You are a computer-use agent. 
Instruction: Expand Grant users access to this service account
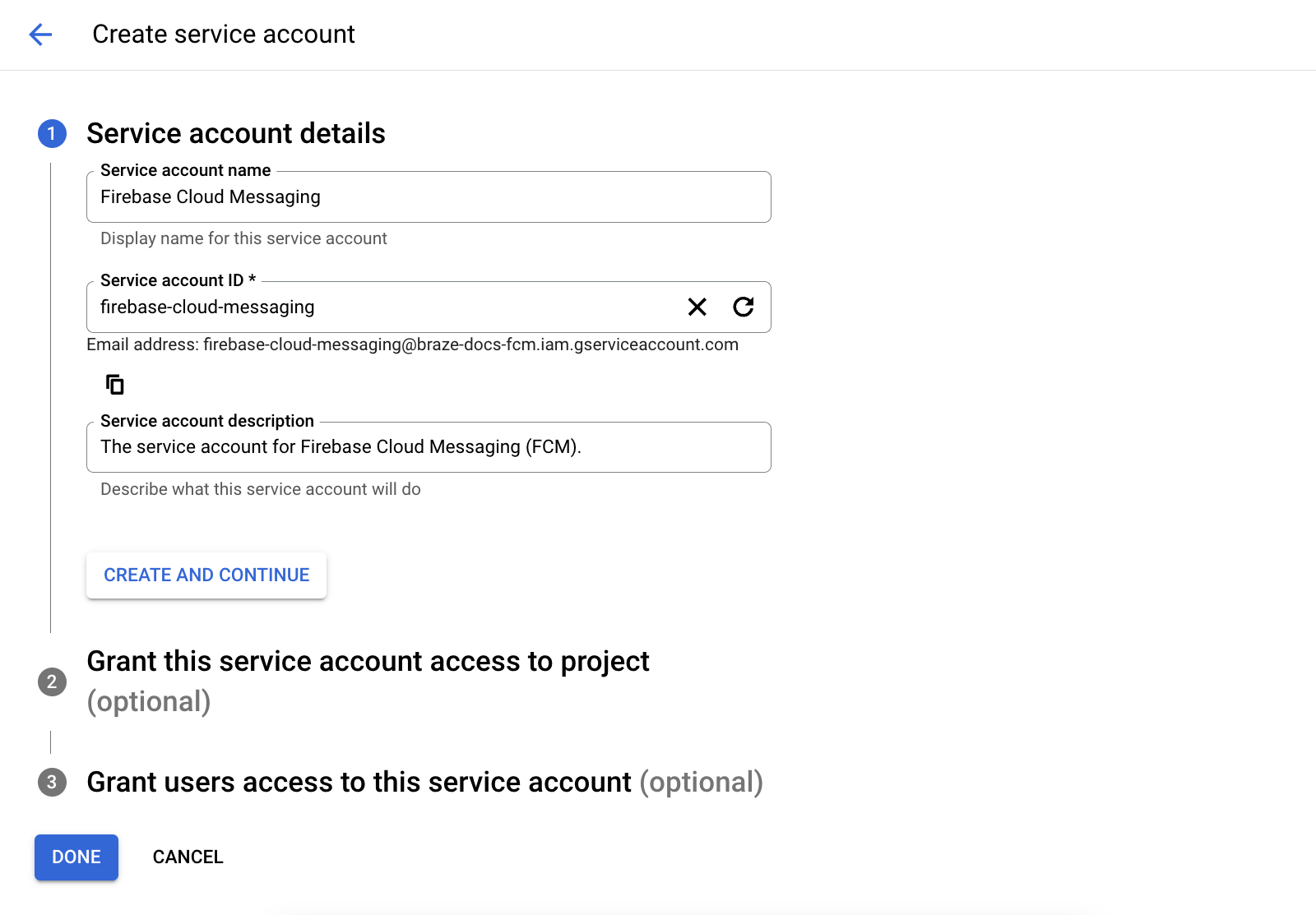424,783
